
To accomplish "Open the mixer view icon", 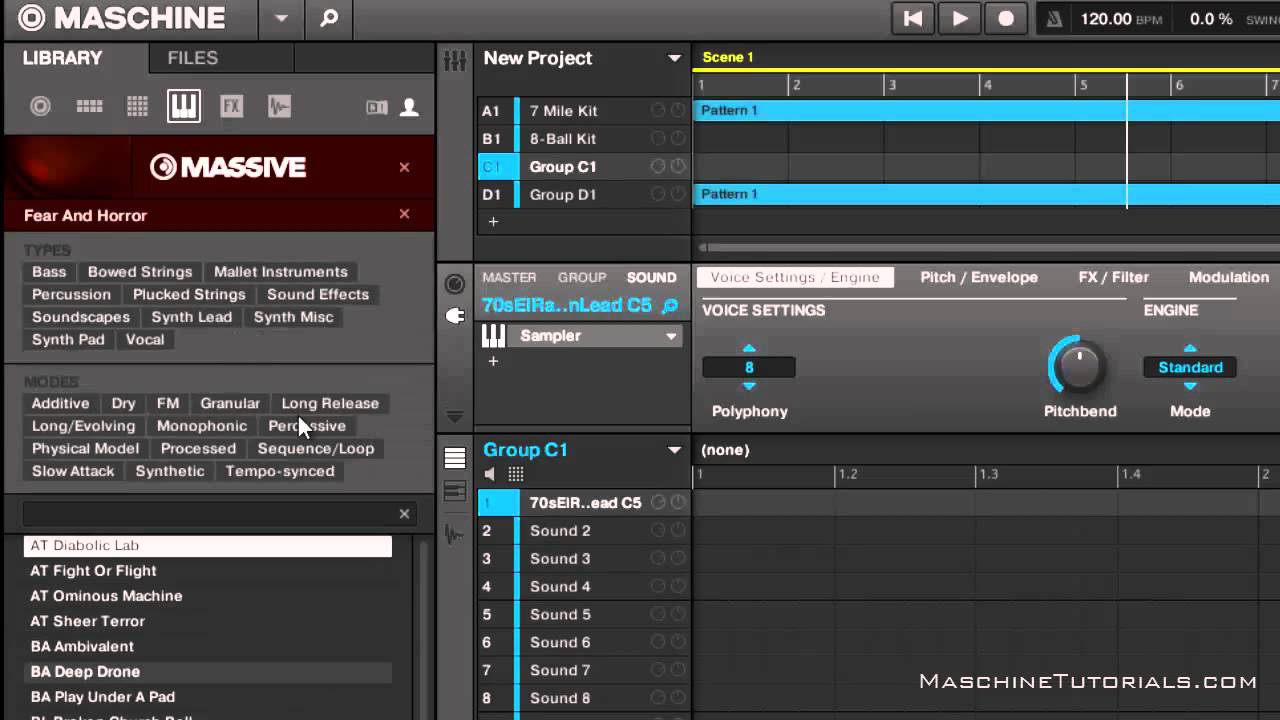I will coord(455,60).
